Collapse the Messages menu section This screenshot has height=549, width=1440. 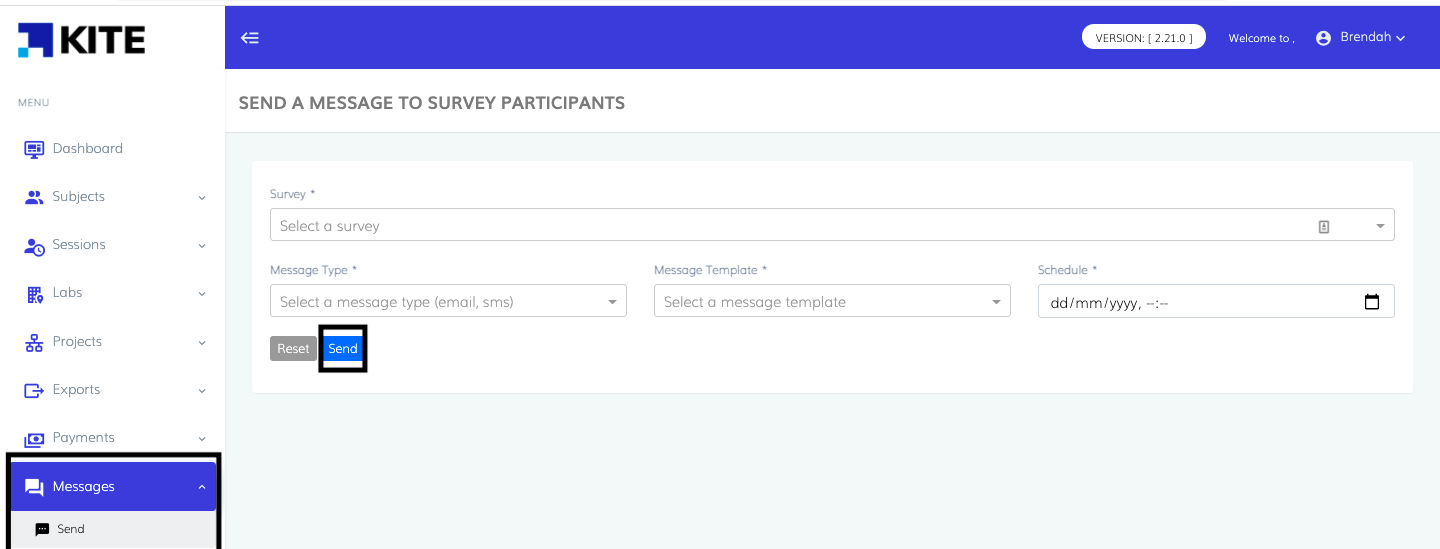[202, 487]
